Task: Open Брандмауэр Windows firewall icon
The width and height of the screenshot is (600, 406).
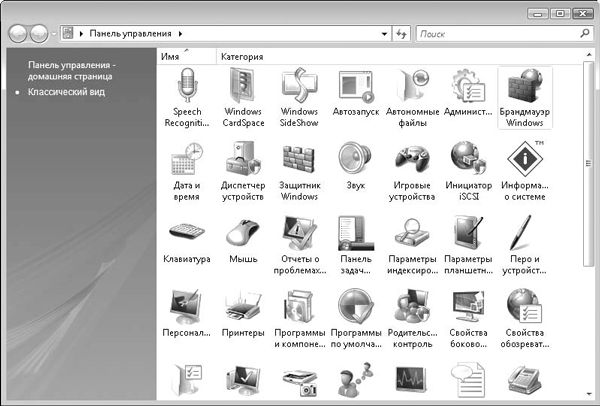Action: pyautogui.click(x=524, y=90)
